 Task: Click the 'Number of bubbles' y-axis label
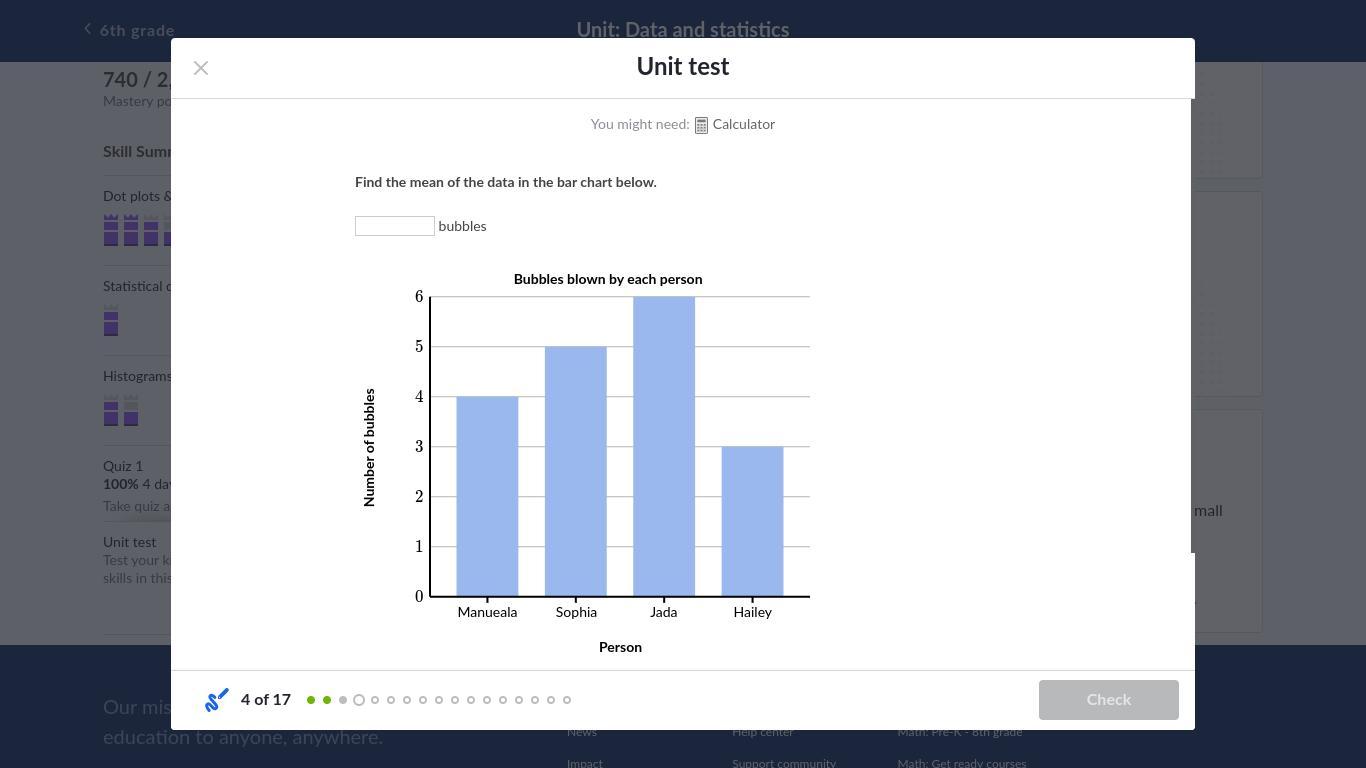(369, 448)
